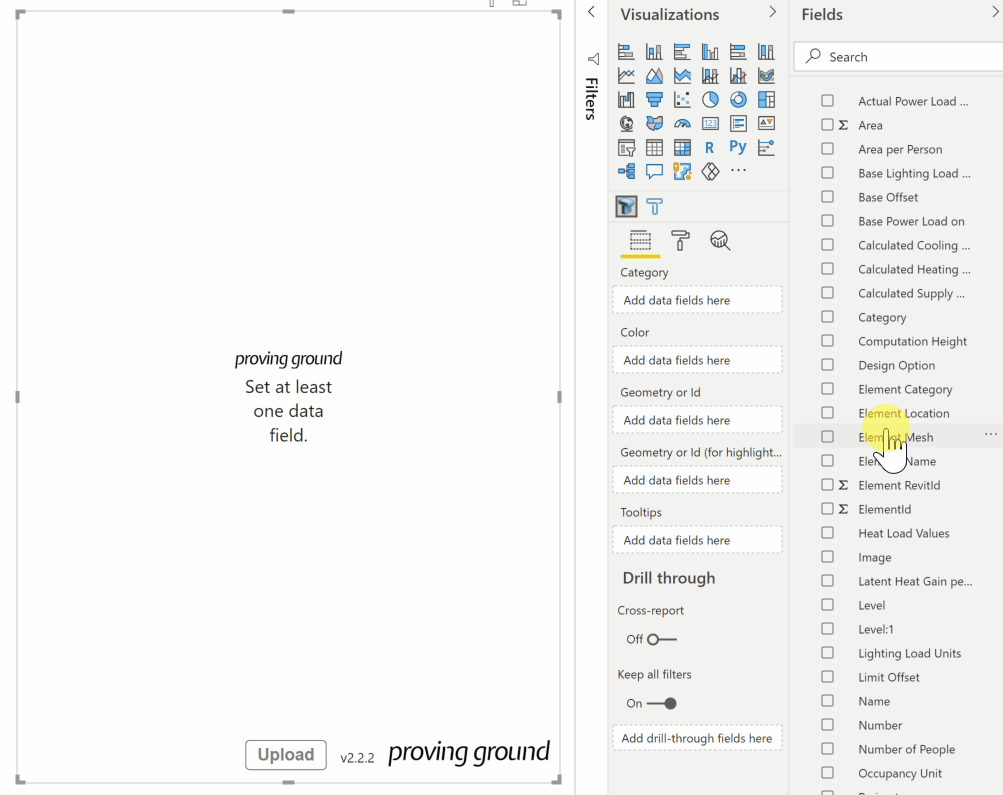Insert a gauge visual
This screenshot has height=795, width=1003.
[x=682, y=123]
